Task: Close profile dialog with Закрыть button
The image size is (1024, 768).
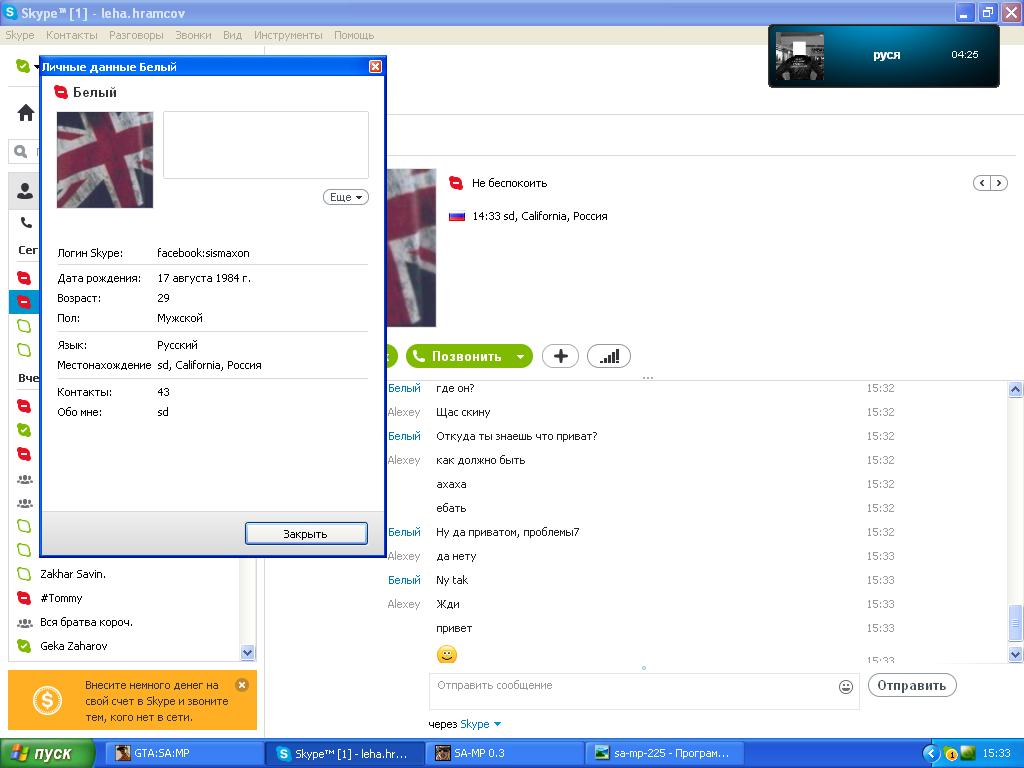Action: pyautogui.click(x=306, y=534)
